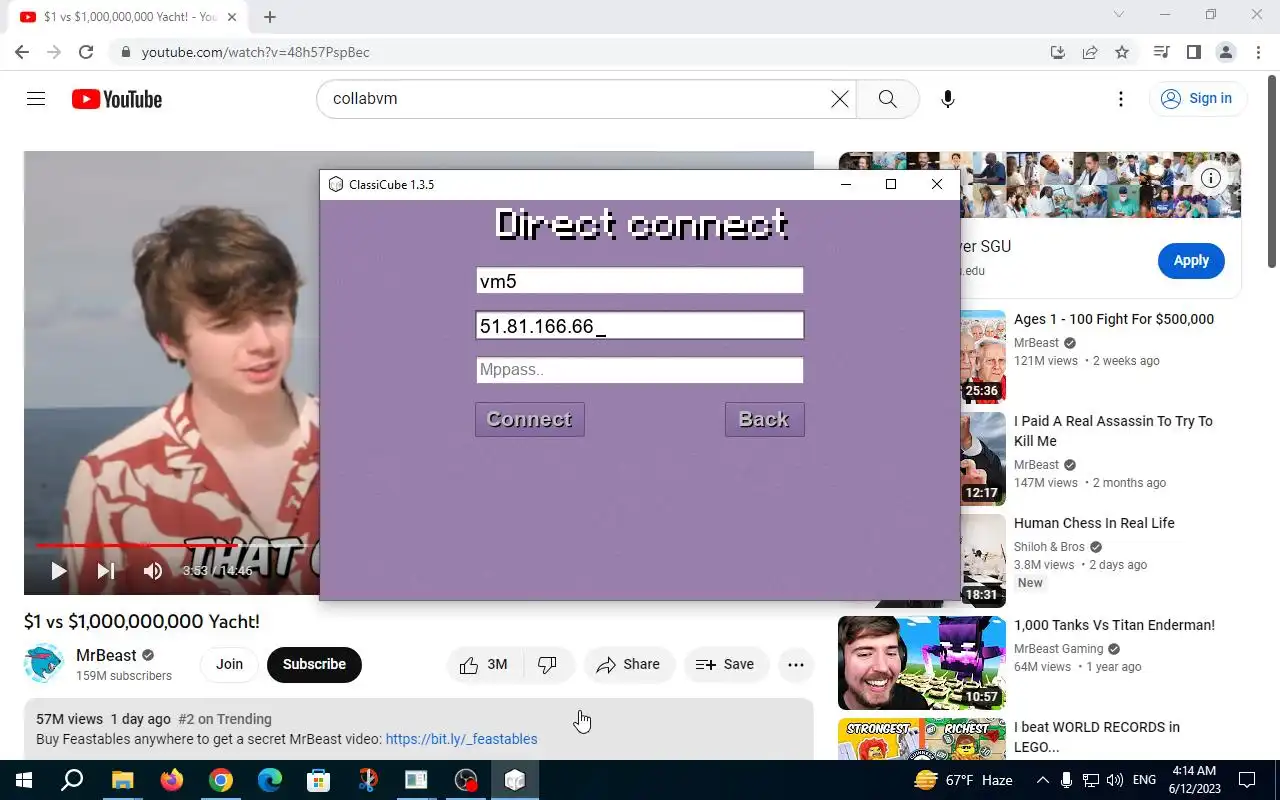Share the video

[629, 664]
